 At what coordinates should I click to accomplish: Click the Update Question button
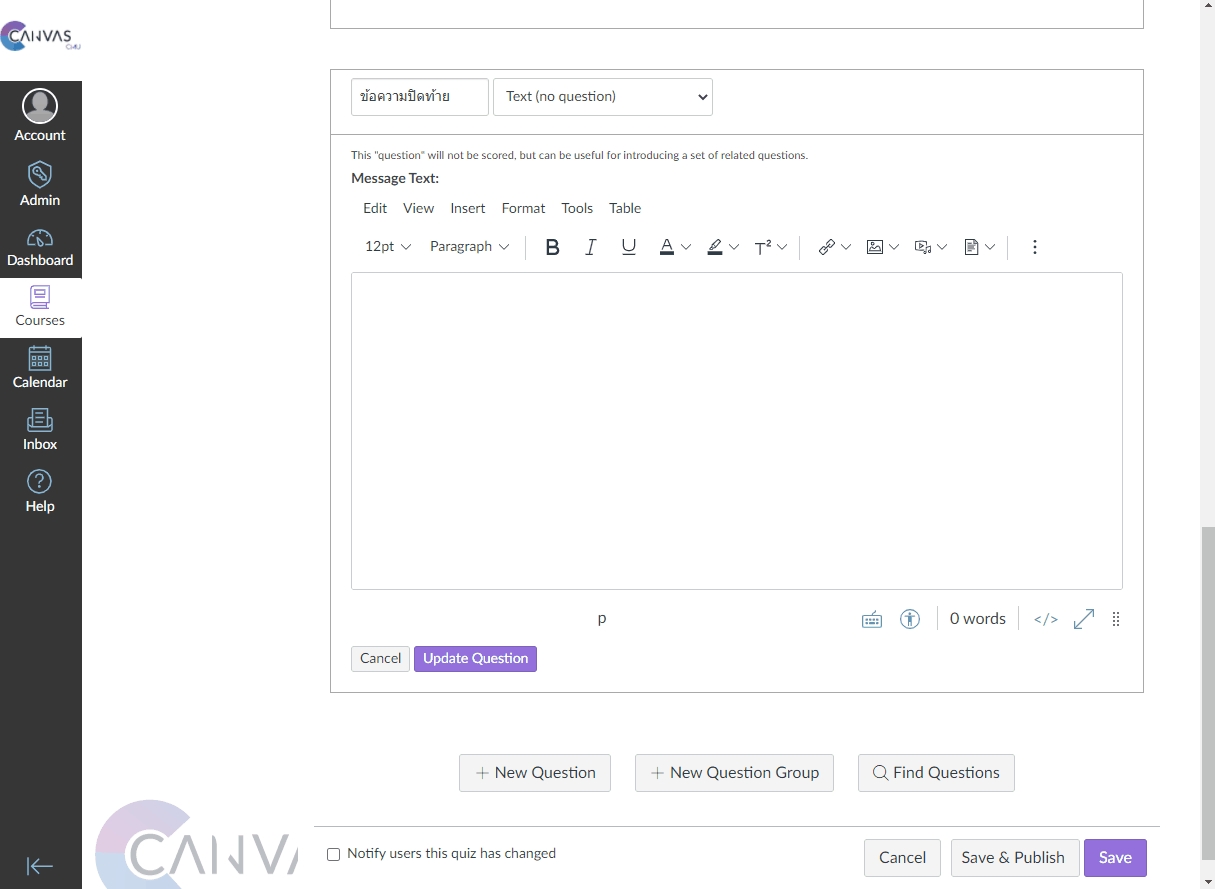pos(475,658)
